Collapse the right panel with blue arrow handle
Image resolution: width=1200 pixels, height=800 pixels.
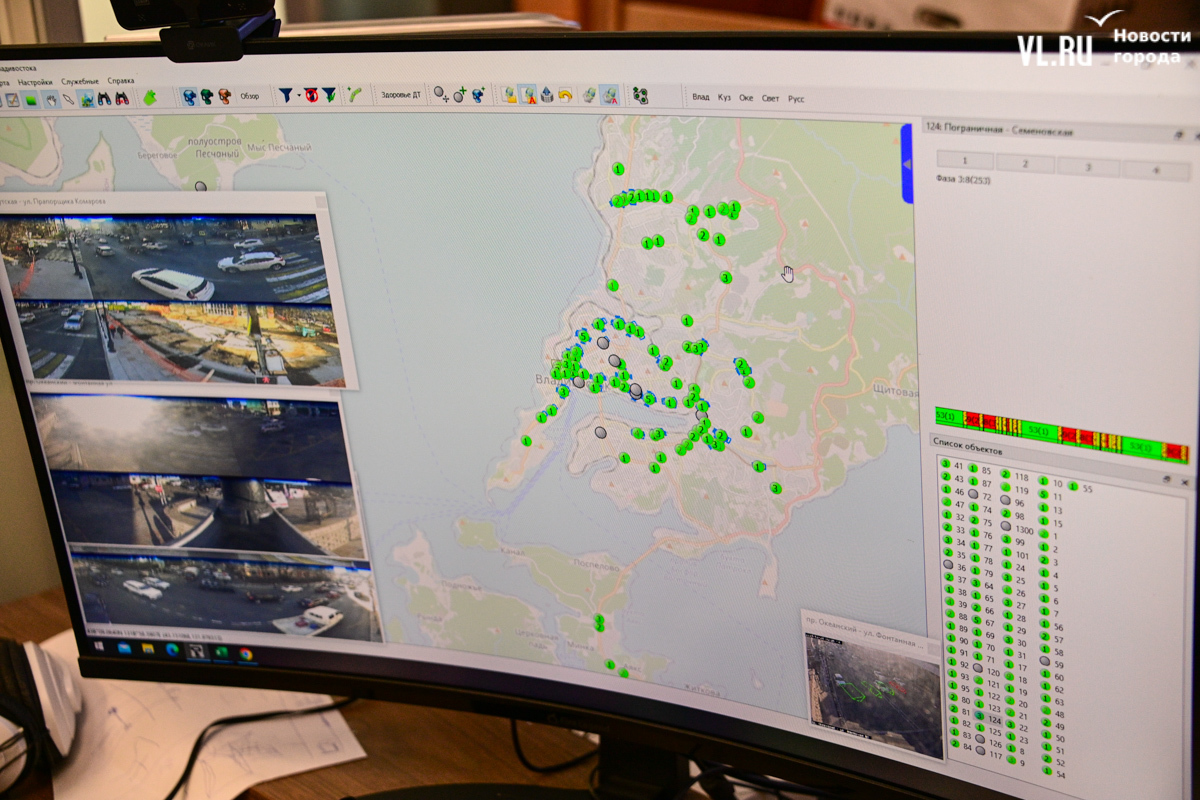tap(907, 164)
